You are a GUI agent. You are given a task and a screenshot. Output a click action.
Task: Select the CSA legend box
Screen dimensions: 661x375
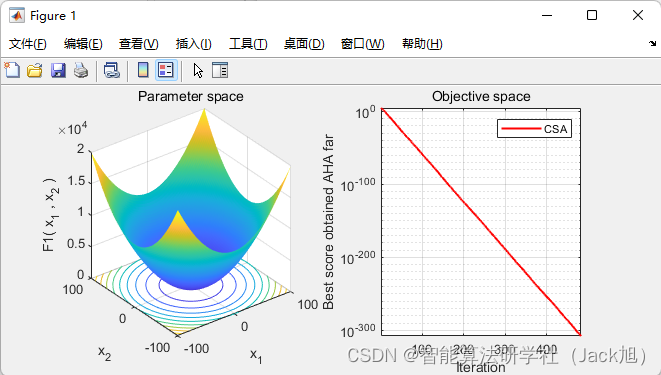click(535, 129)
